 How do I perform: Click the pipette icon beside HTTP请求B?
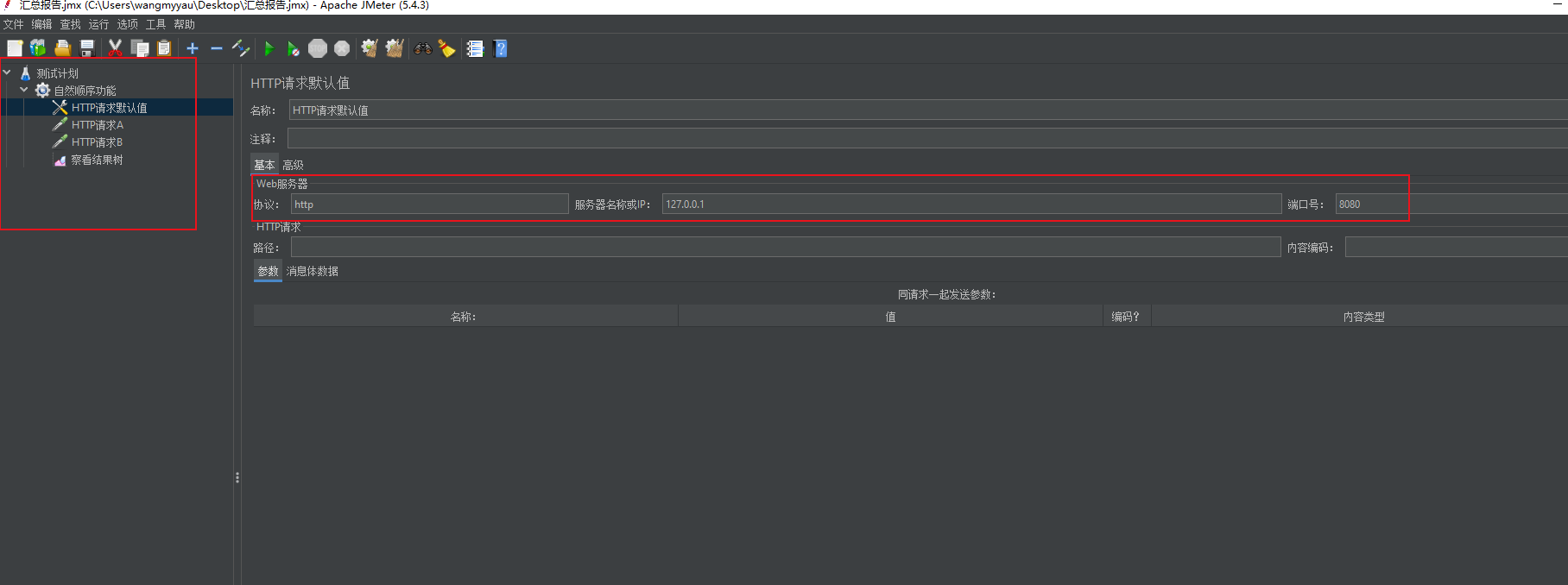pyautogui.click(x=60, y=142)
